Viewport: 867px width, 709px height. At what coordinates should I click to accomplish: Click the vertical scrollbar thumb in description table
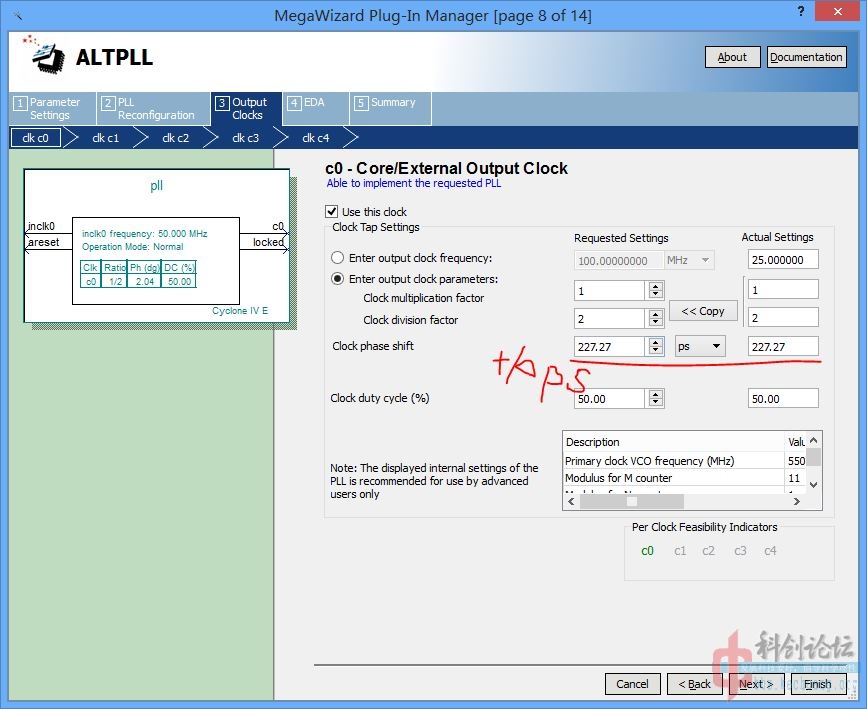coord(813,457)
